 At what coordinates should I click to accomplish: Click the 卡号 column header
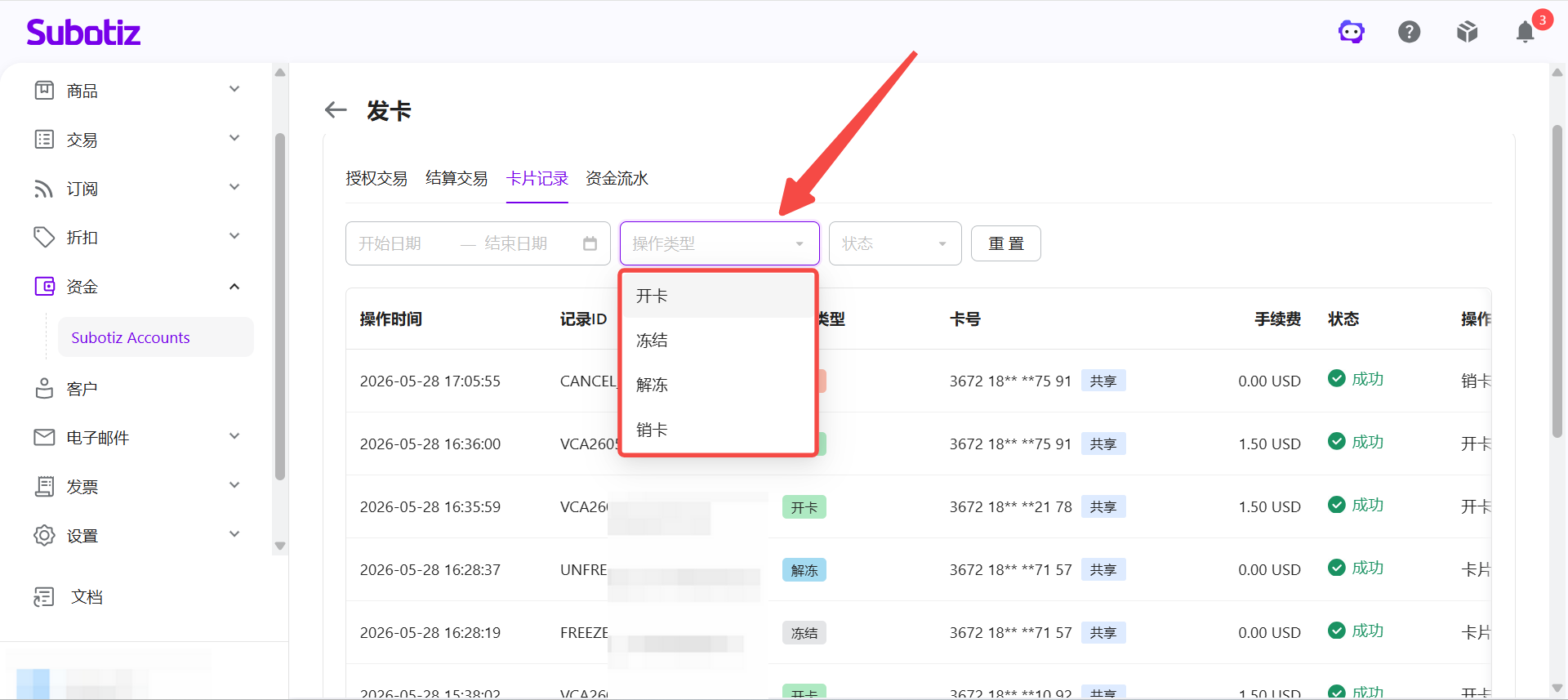tap(964, 319)
